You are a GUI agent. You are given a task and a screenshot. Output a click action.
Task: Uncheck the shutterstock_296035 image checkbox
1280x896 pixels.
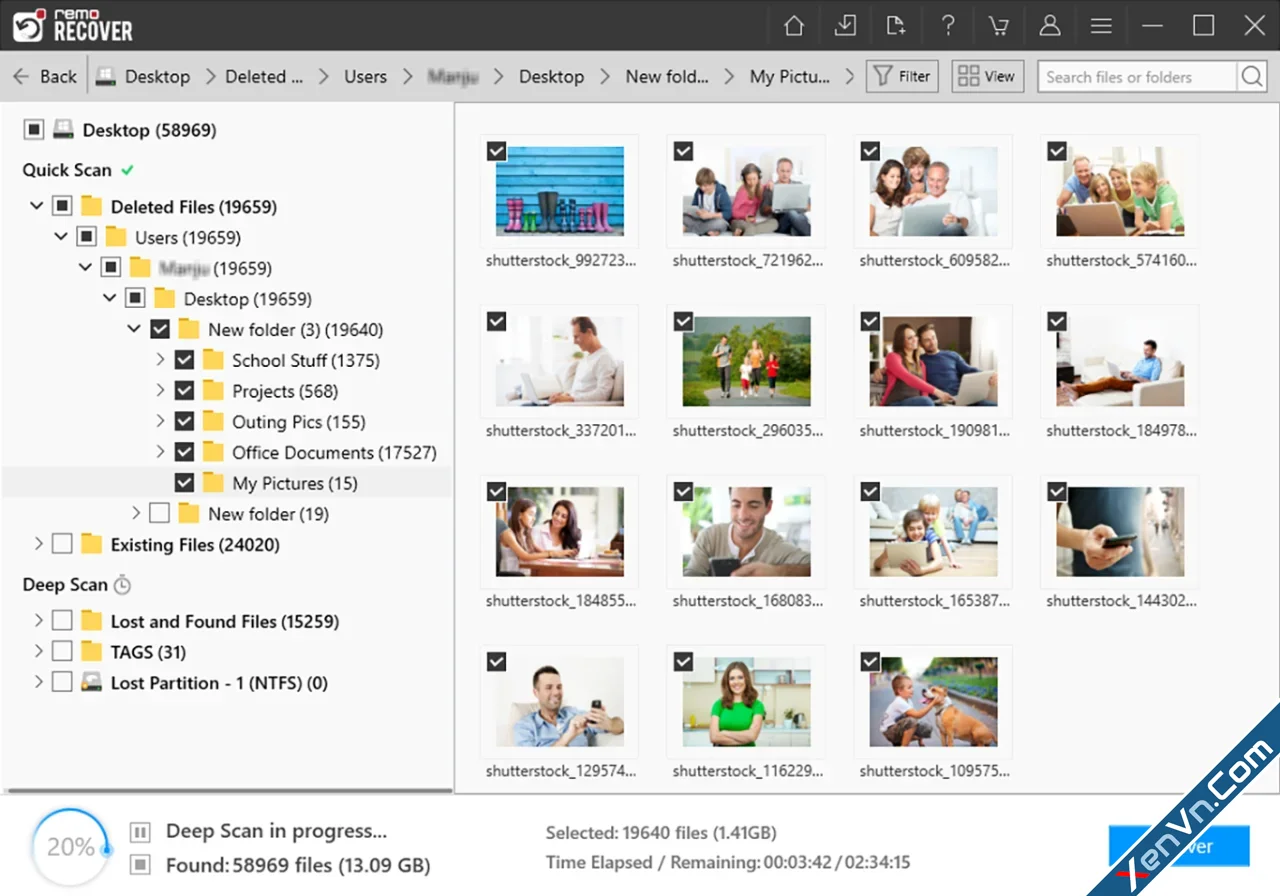pyautogui.click(x=683, y=321)
